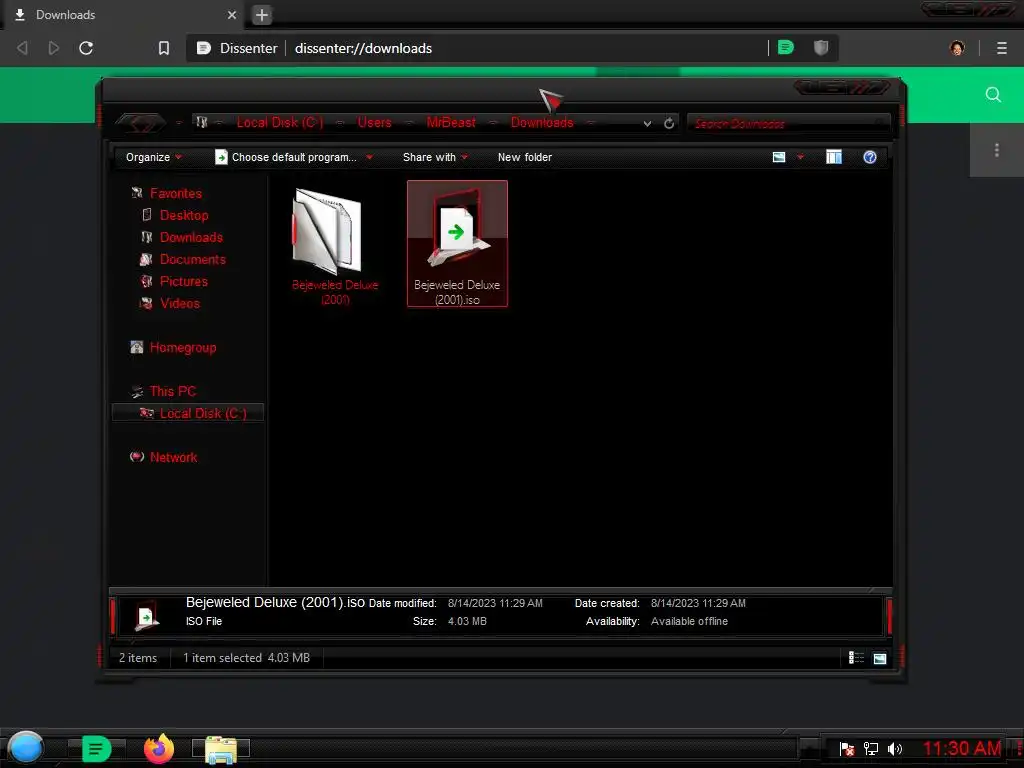Expand the address path history dropdown
The image size is (1024, 768).
tap(647, 123)
